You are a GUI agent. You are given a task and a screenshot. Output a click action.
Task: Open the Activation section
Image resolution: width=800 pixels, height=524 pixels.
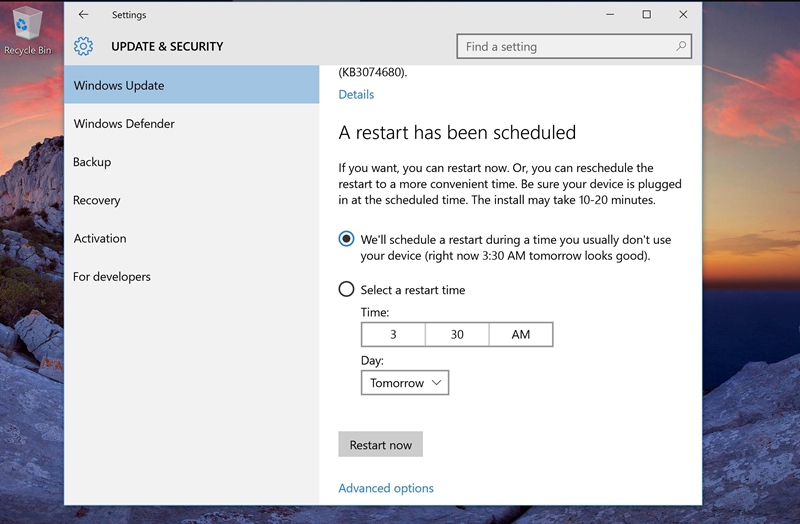coord(100,238)
